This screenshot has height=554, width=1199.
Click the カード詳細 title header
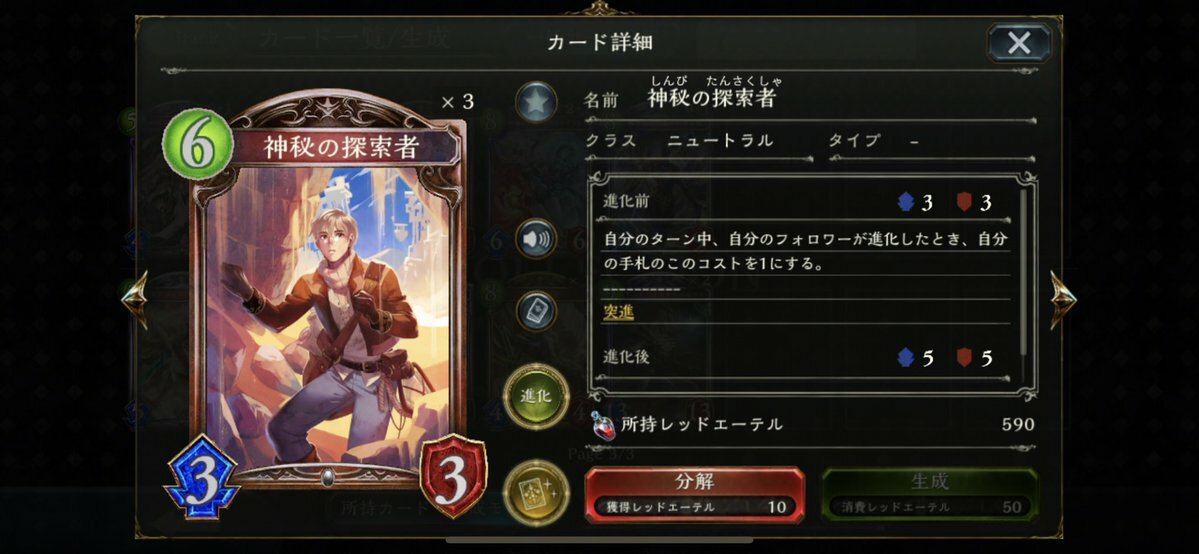(x=600, y=41)
